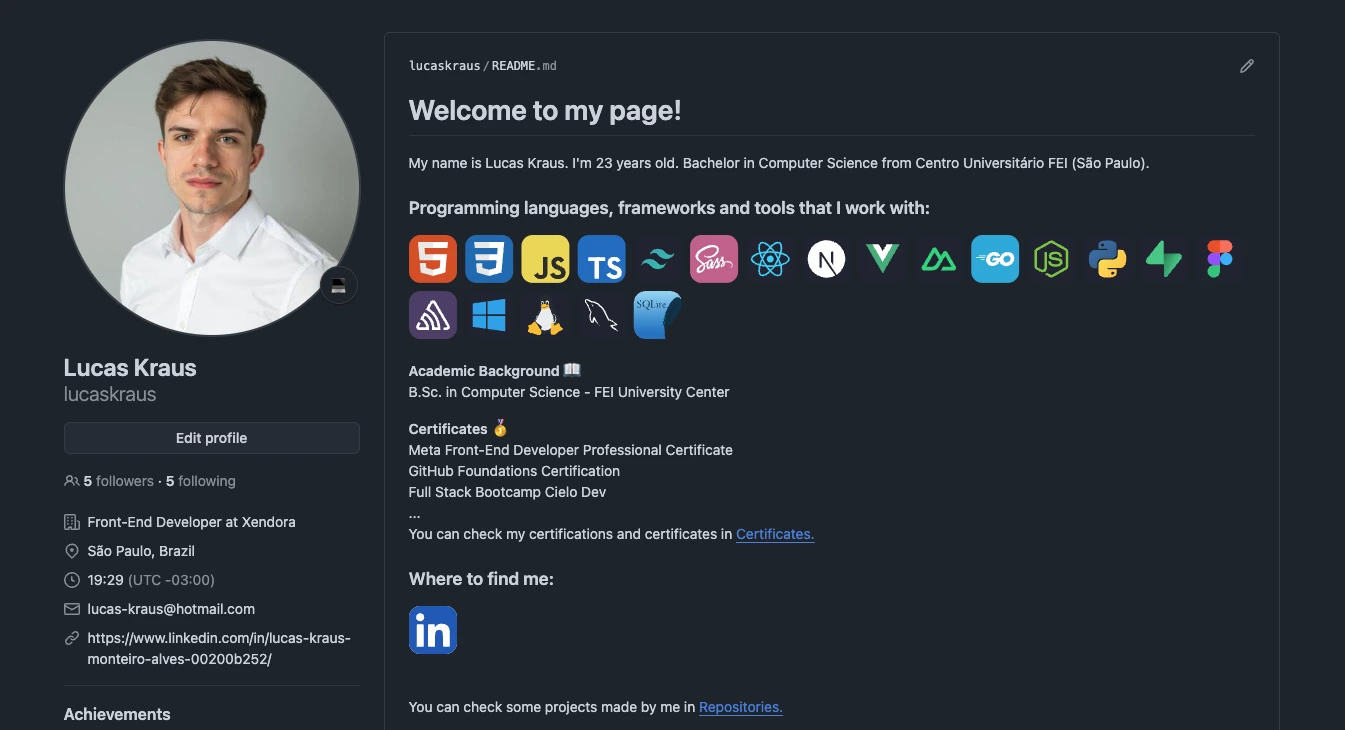Open the LinkedIn profile icon

pyautogui.click(x=432, y=630)
